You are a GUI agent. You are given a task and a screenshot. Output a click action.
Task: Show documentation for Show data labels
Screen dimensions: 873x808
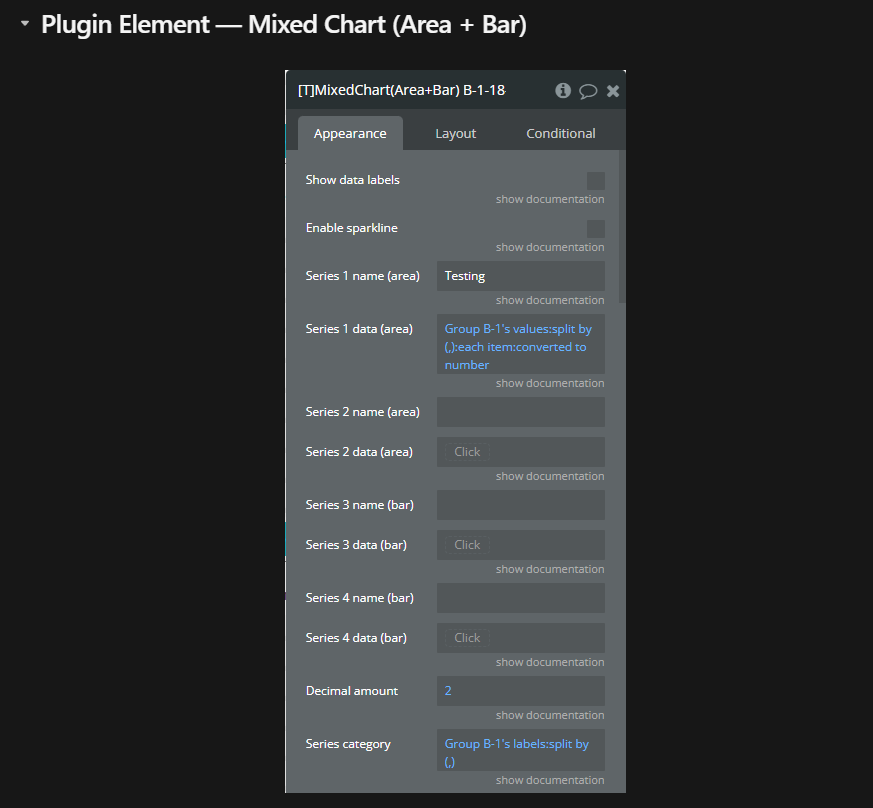(x=549, y=200)
